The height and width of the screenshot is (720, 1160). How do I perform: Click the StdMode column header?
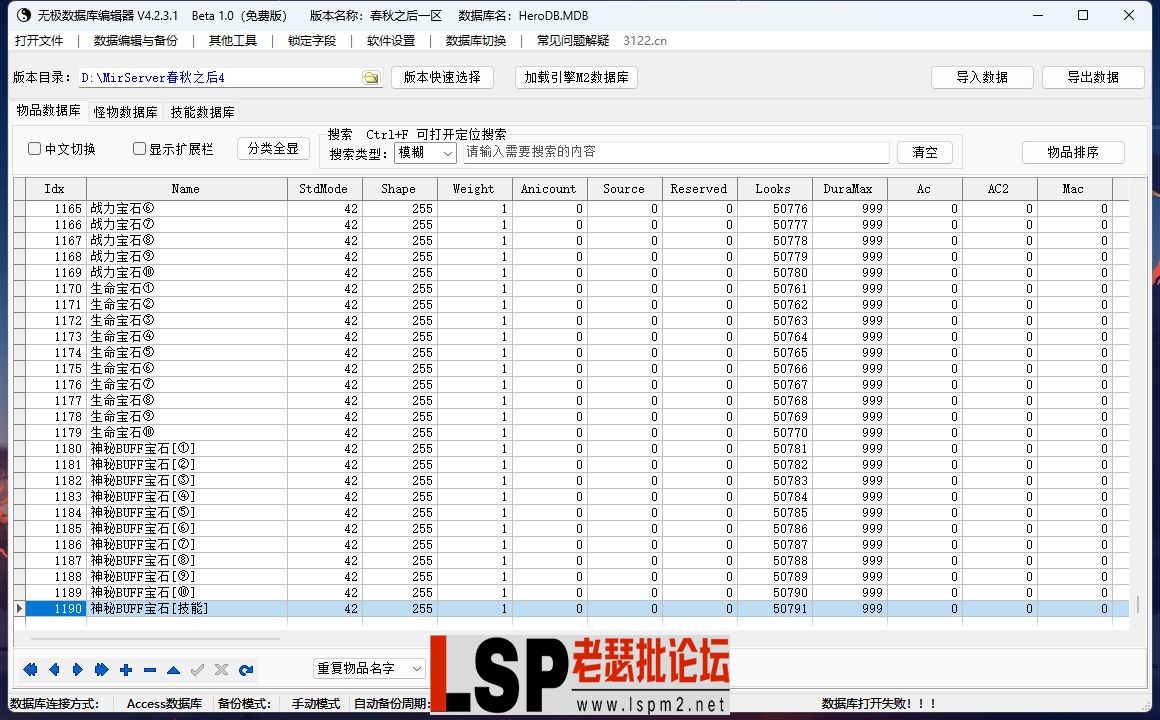click(325, 189)
